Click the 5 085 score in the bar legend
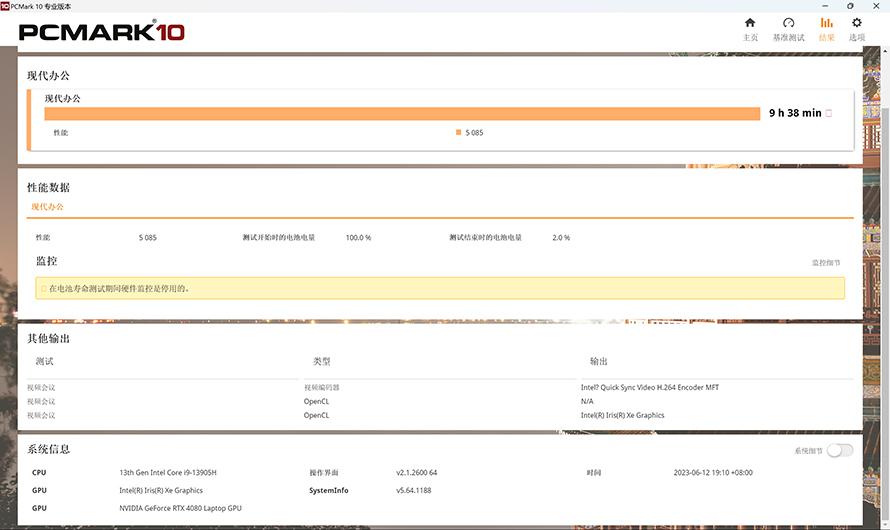Image resolution: width=890 pixels, height=530 pixels. tap(474, 132)
